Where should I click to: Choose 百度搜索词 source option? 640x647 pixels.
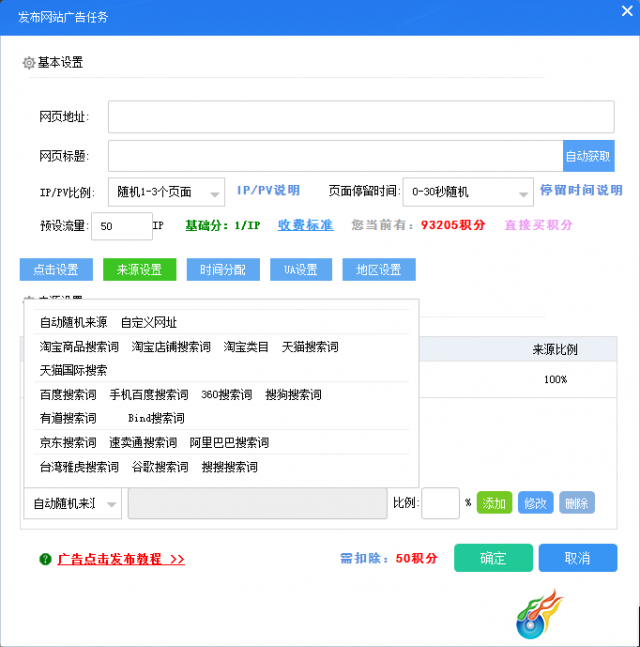point(68,394)
